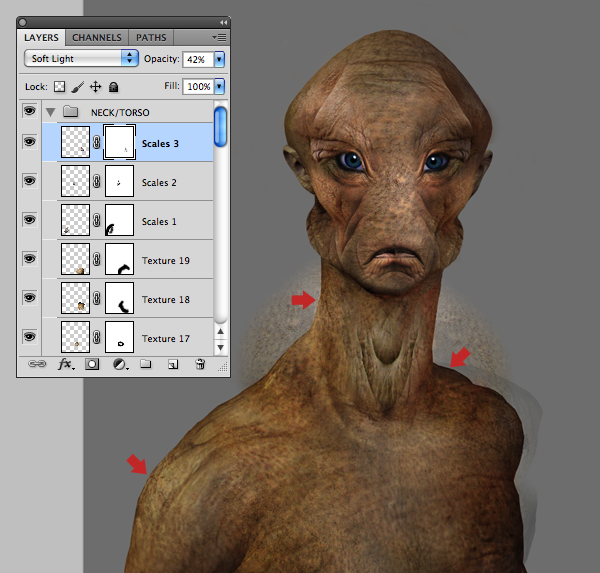Switch to the Channels tab

pyautogui.click(x=97, y=38)
